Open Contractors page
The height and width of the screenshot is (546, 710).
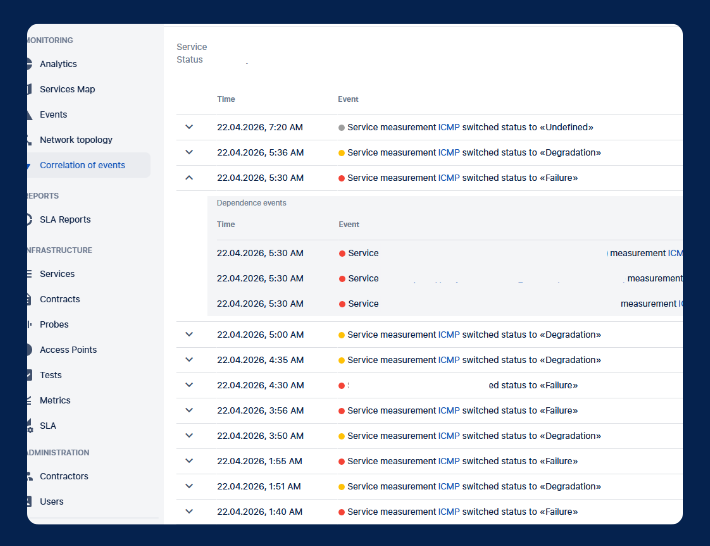click(x=64, y=476)
